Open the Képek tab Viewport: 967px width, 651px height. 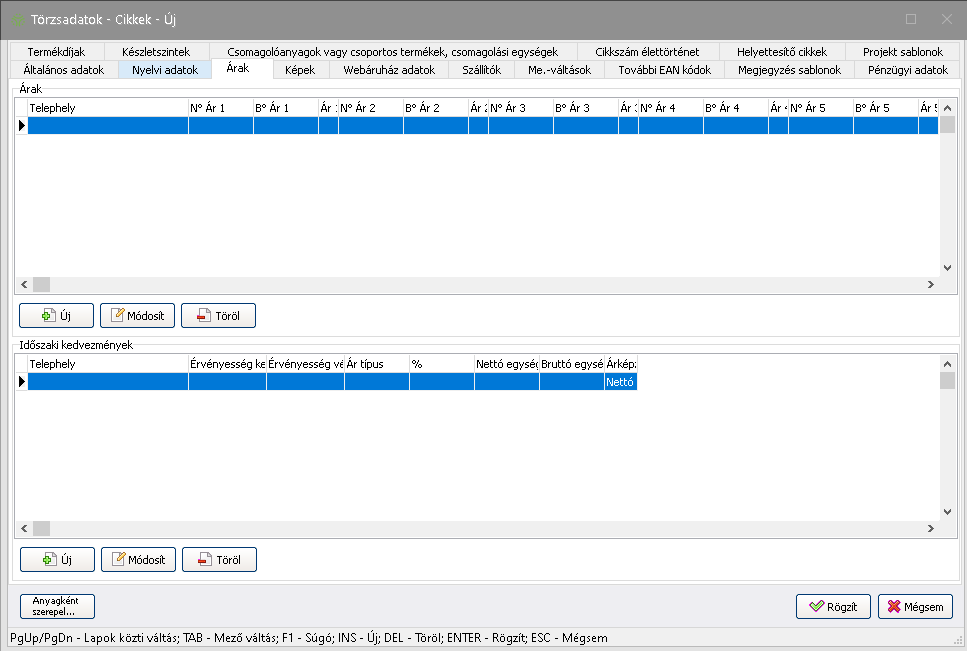(300, 70)
